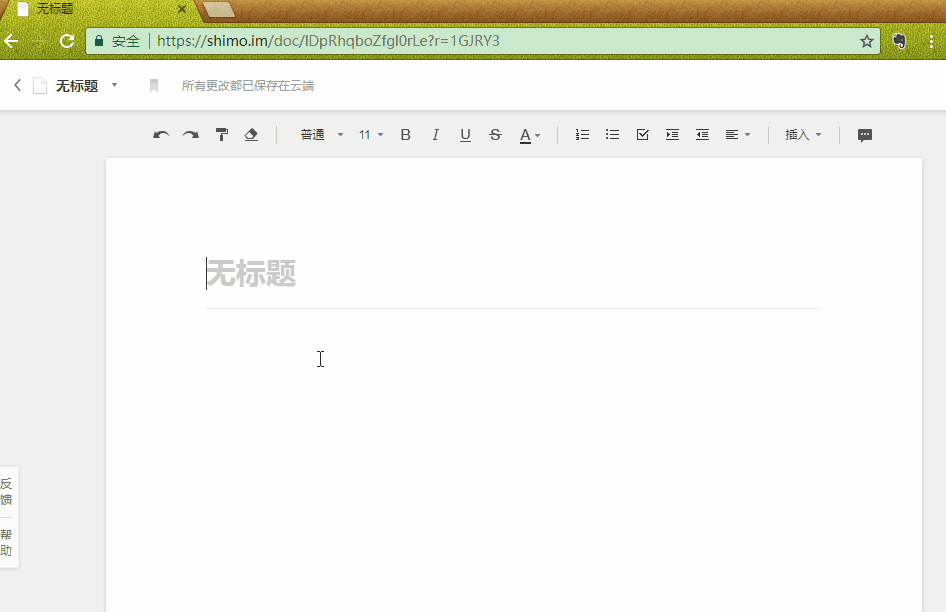Increase paragraph indent
This screenshot has height=612, width=946.
(x=672, y=135)
